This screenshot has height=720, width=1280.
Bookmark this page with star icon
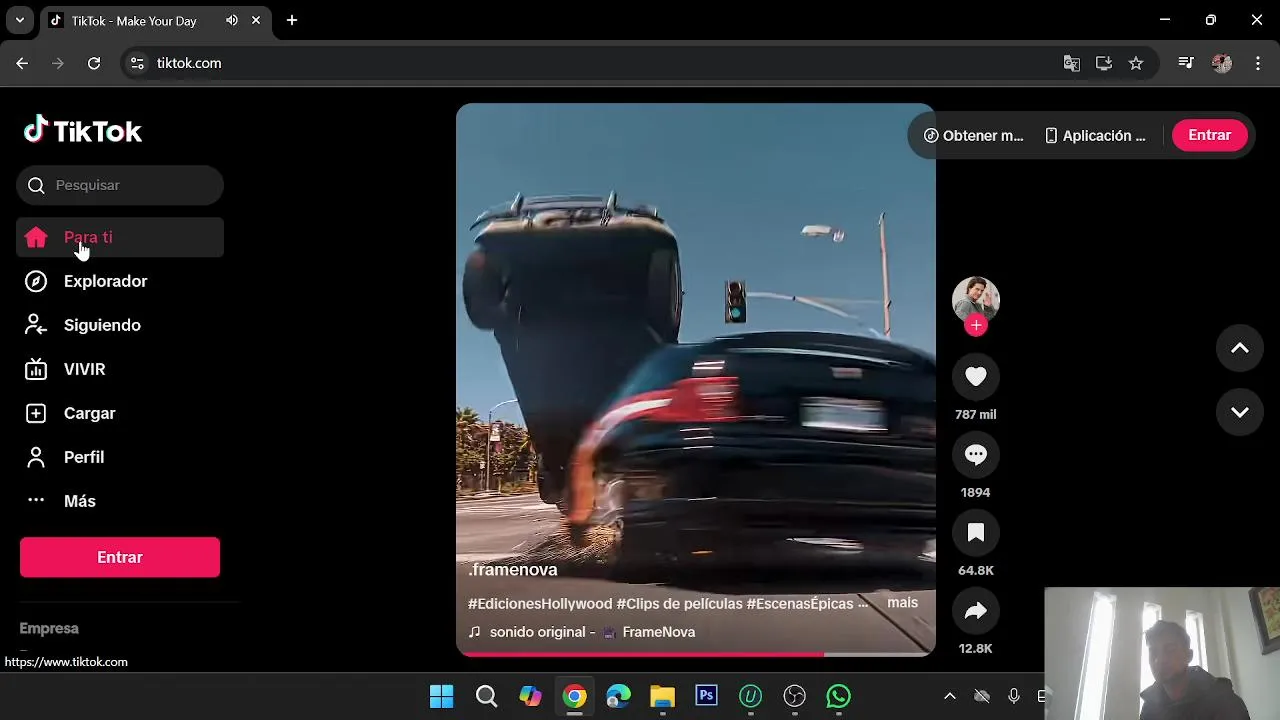point(1136,63)
